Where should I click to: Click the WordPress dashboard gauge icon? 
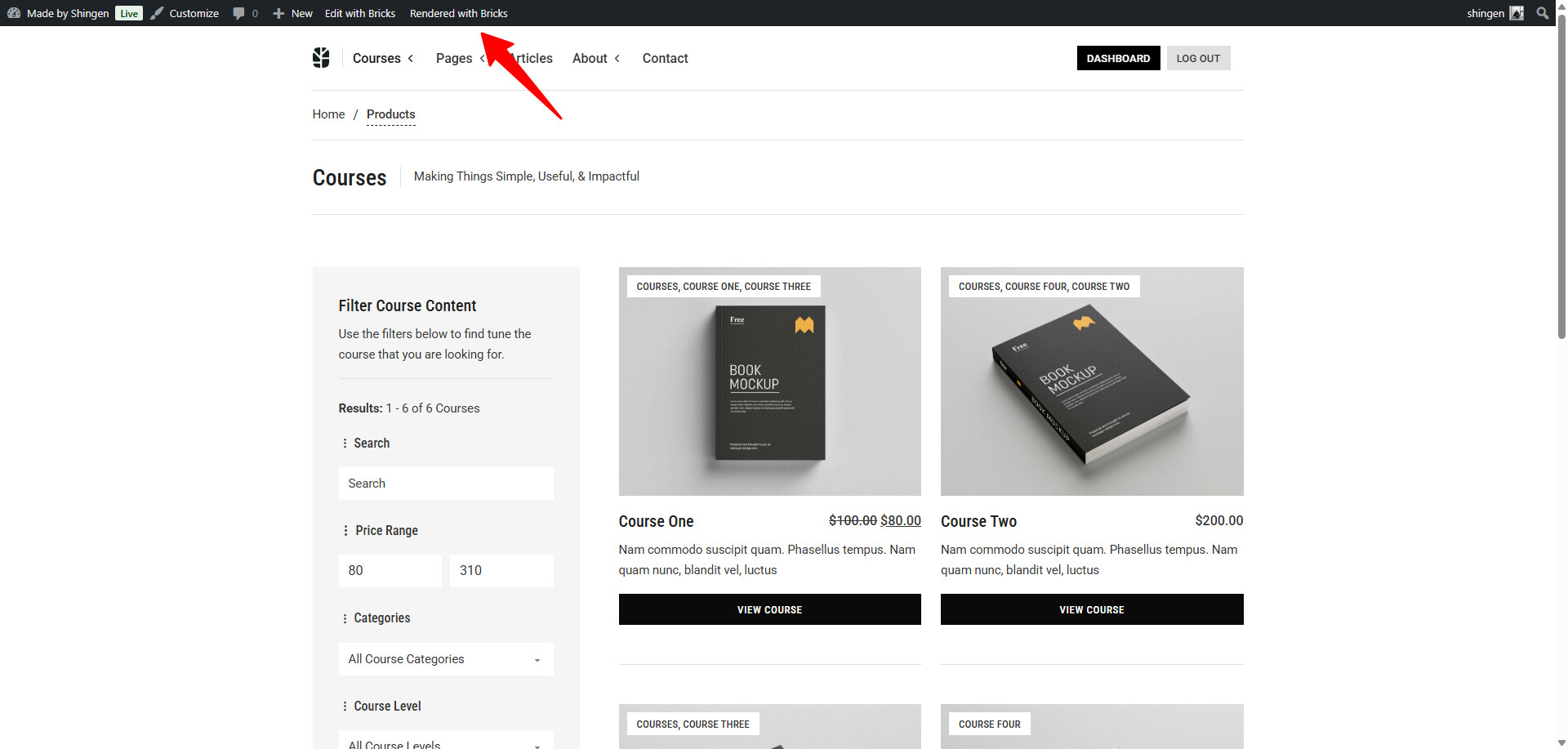(x=14, y=13)
